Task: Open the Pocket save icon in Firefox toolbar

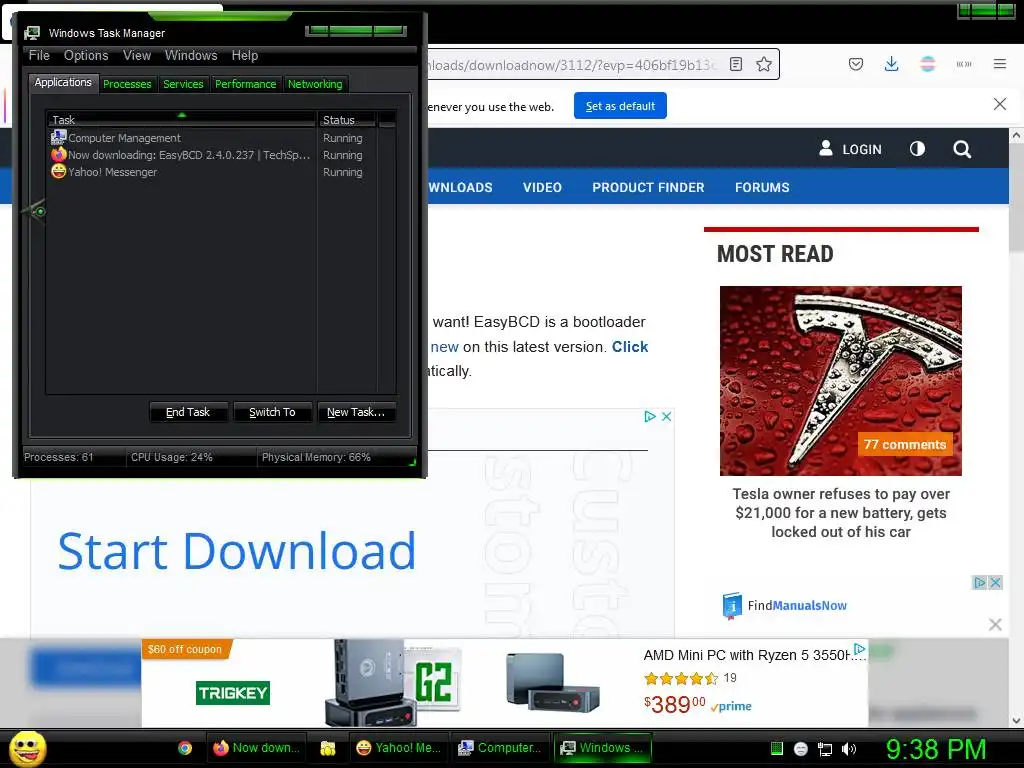Action: (856, 64)
